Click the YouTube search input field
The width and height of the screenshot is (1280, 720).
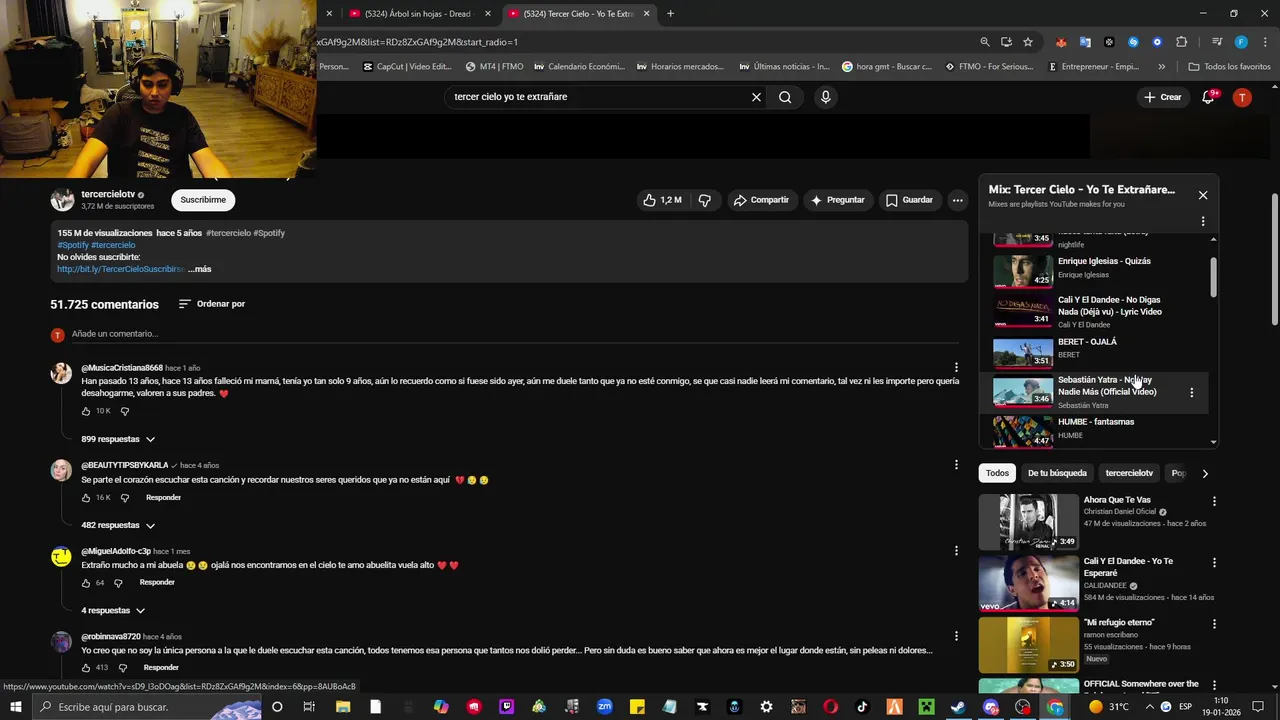pyautogui.click(x=598, y=97)
